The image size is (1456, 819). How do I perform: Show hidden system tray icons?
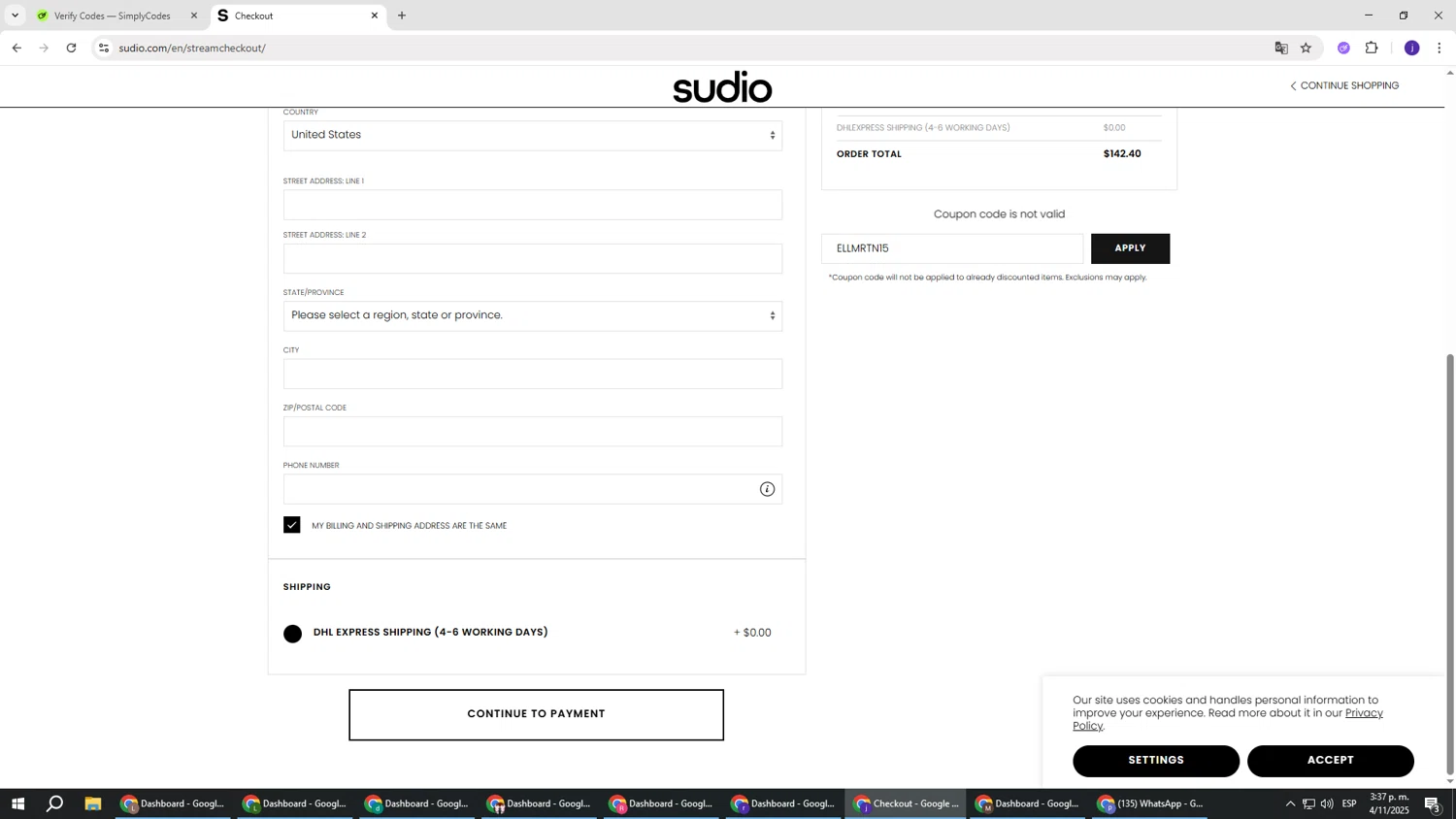click(x=1290, y=803)
